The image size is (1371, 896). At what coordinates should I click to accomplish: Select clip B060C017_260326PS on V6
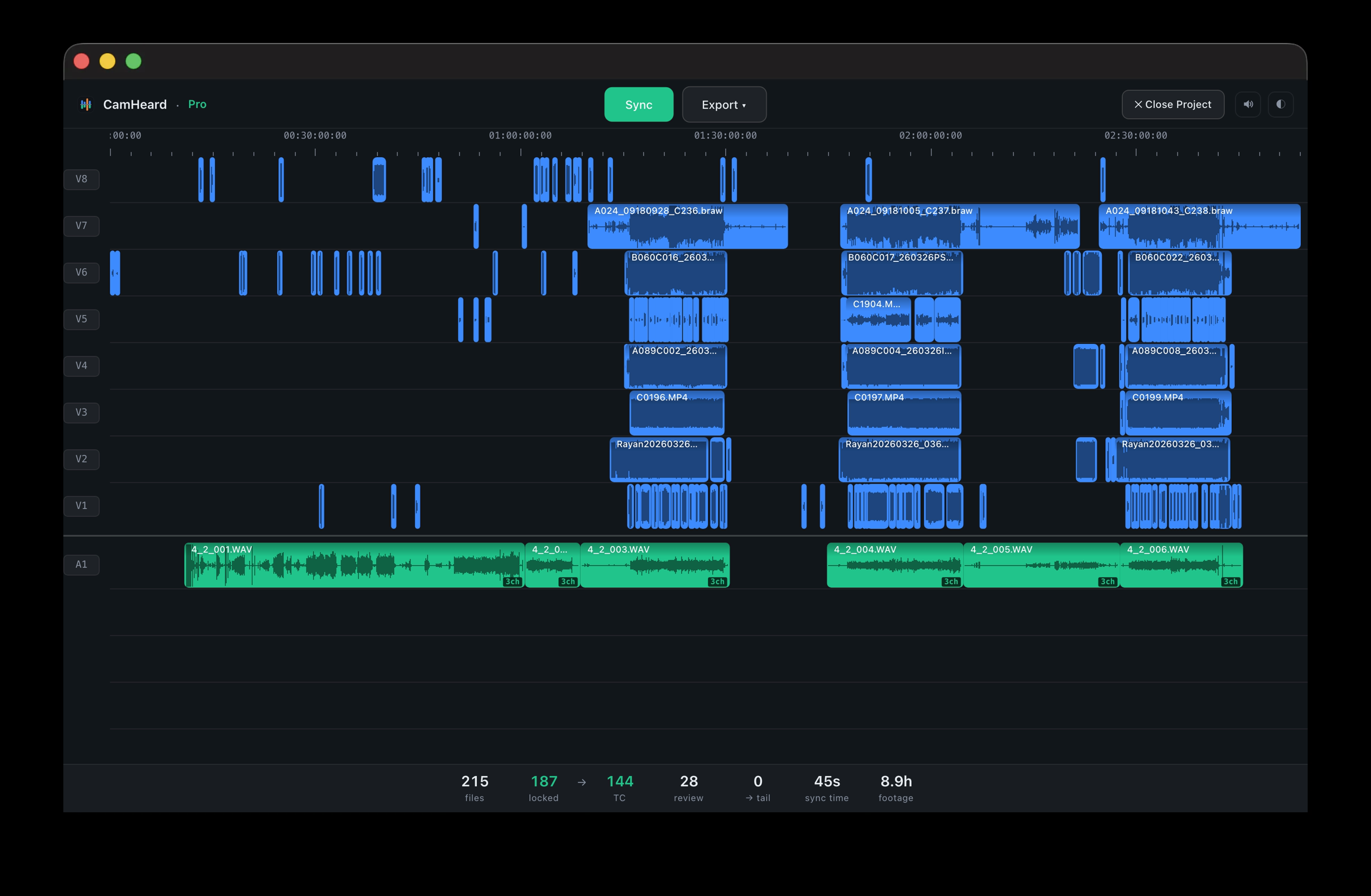point(902,273)
